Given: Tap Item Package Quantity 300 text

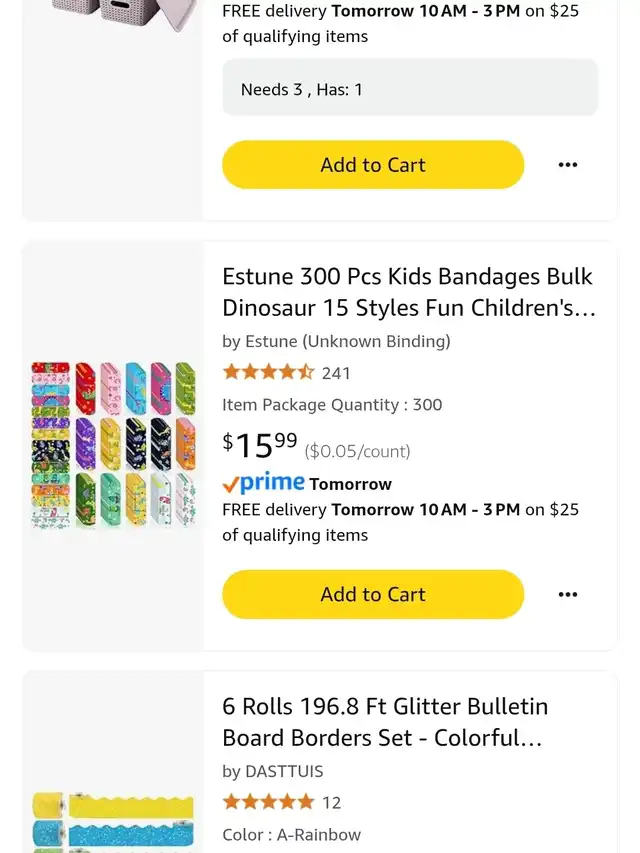Looking at the screenshot, I should click(332, 405).
